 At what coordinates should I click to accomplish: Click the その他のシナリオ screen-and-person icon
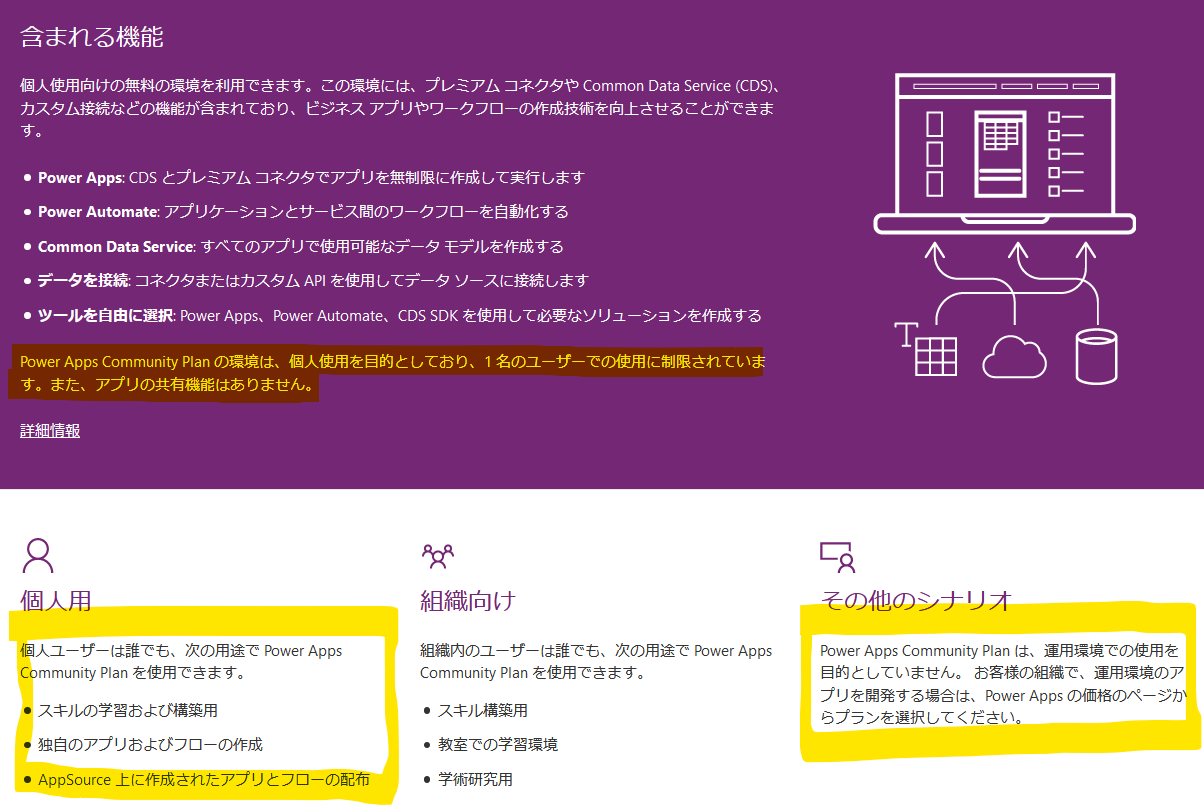[836, 556]
